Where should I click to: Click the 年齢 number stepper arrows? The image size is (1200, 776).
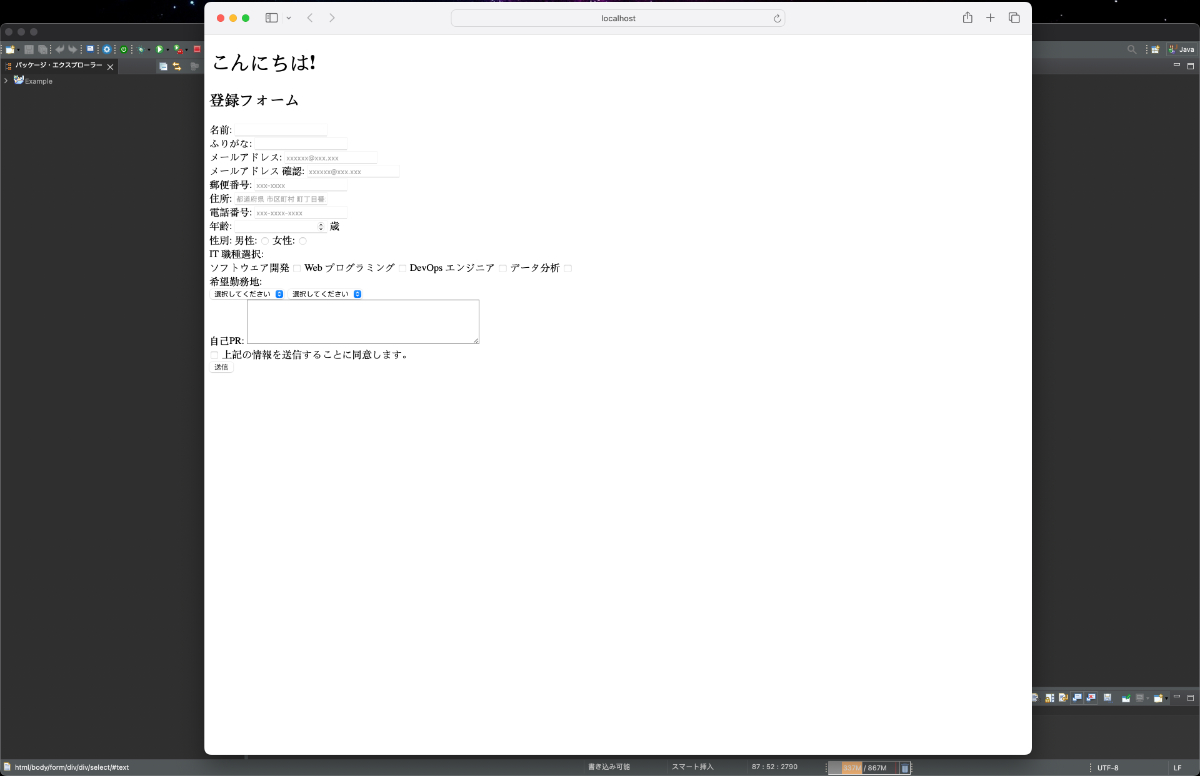tap(321, 227)
